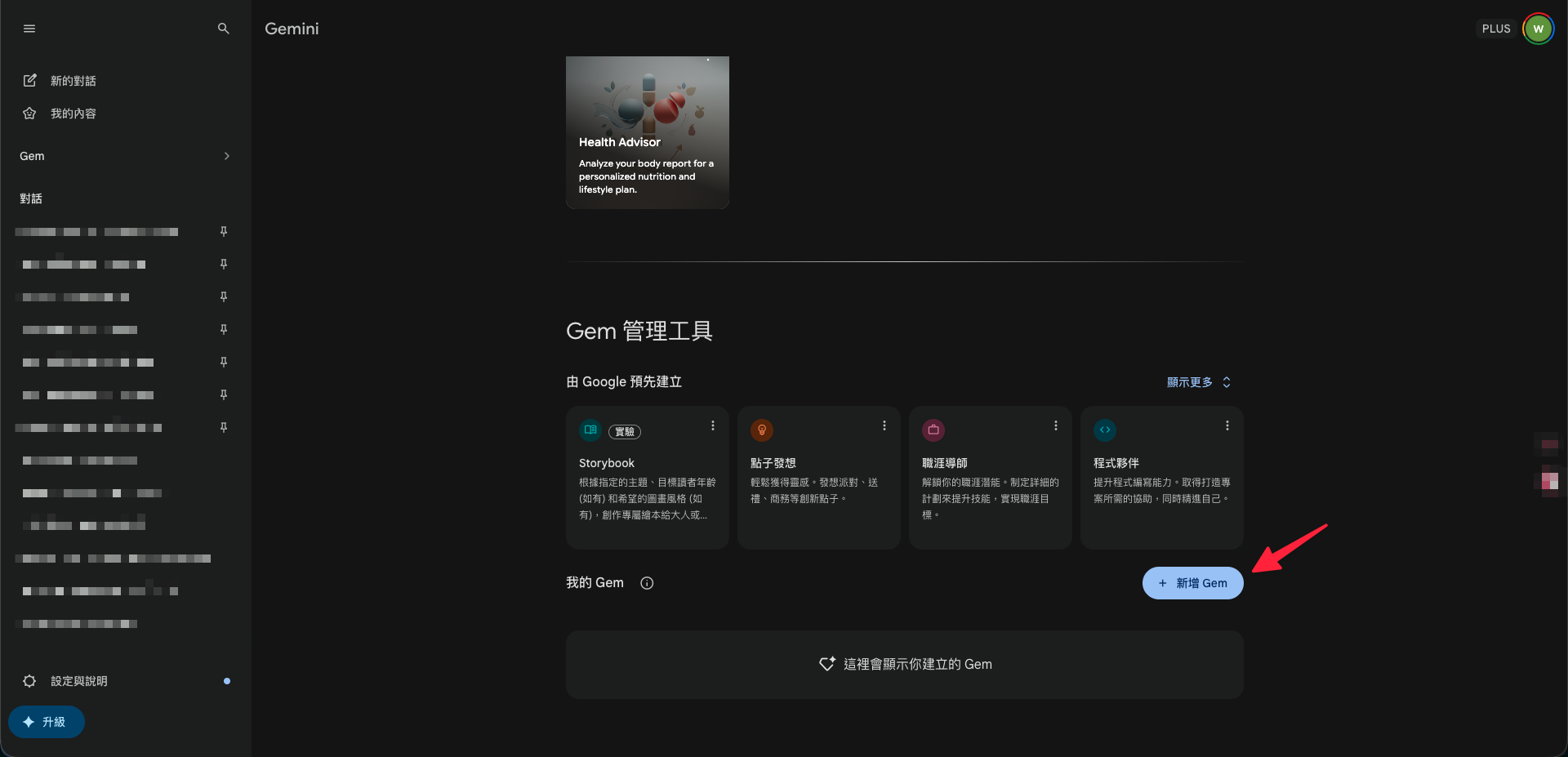Viewport: 1568px width, 757px height.
Task: Click the 我的 Gem info icon
Action: (647, 583)
